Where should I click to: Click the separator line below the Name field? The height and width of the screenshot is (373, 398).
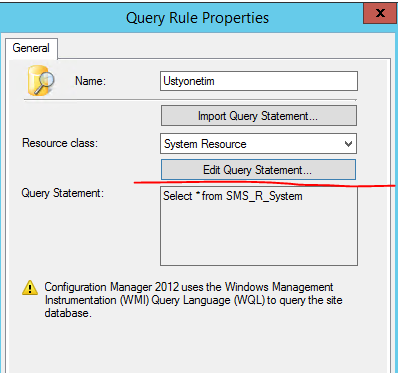click(x=190, y=99)
